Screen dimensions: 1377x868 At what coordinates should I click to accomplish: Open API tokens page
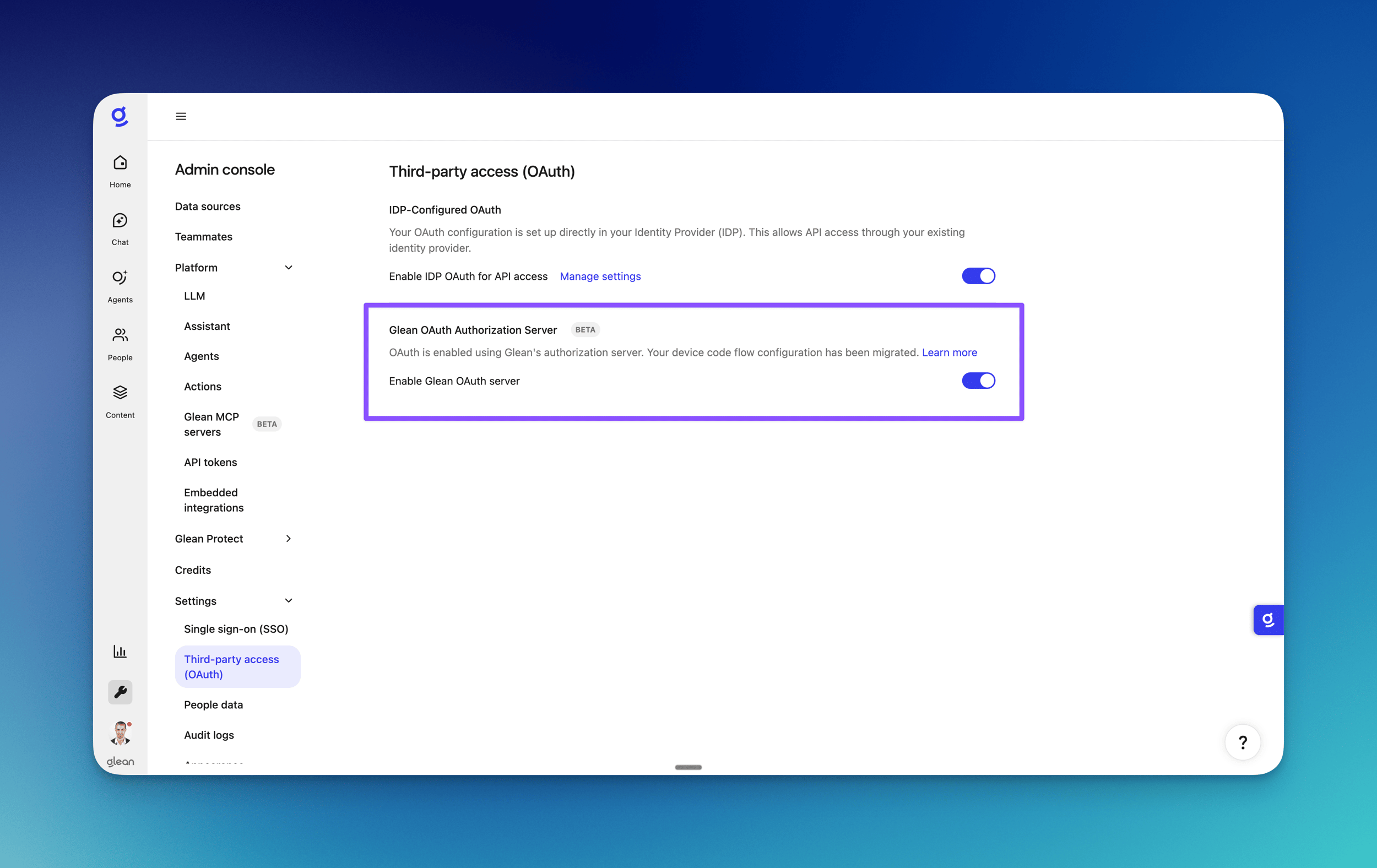(x=210, y=462)
